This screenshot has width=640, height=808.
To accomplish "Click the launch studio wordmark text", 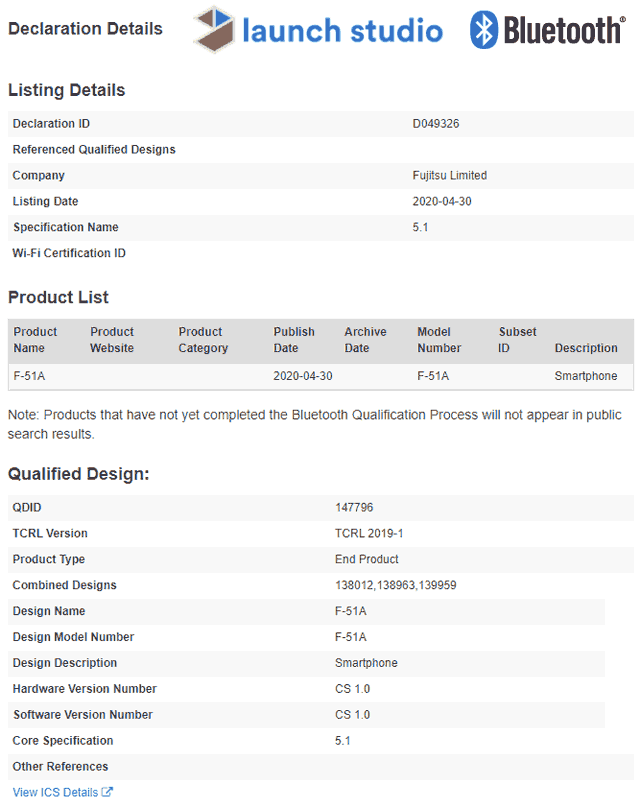I will 343,30.
